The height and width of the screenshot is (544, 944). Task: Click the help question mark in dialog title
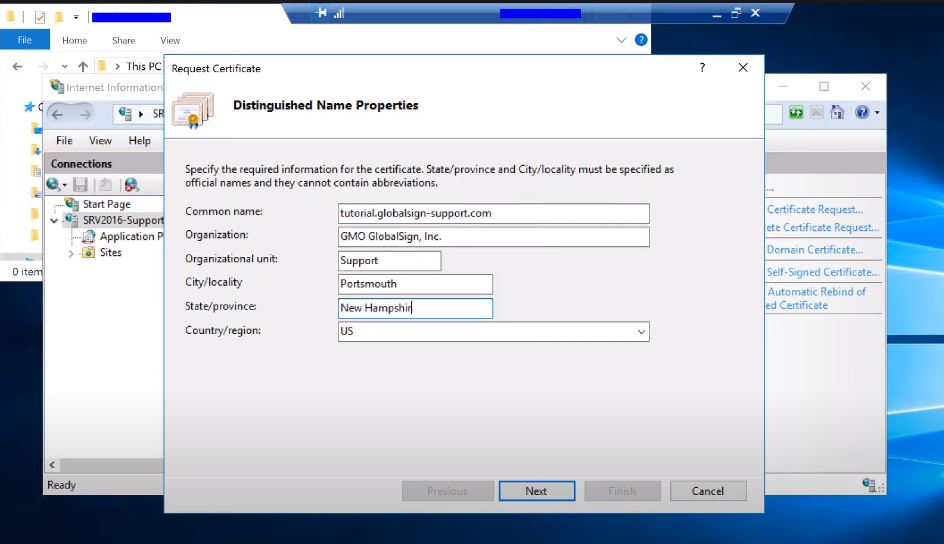[x=702, y=67]
